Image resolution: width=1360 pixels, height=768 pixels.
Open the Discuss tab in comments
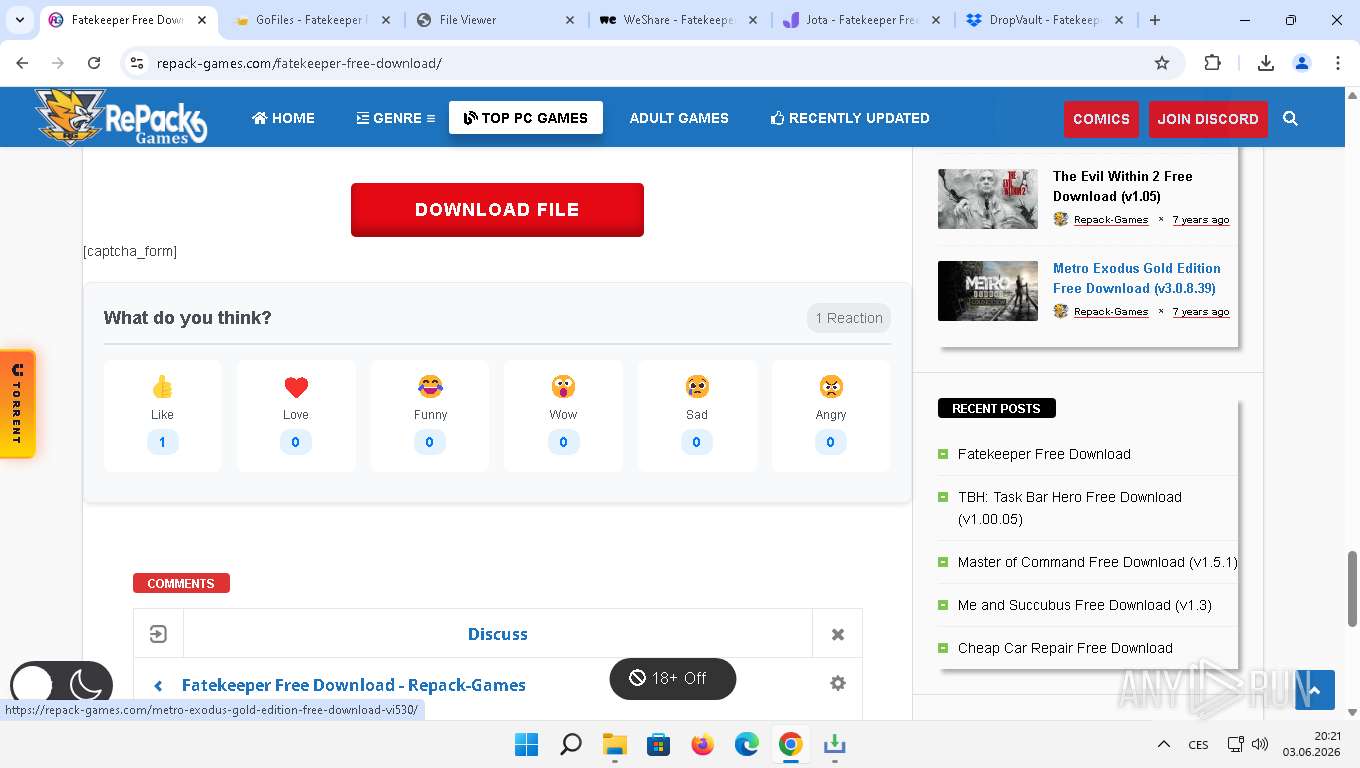click(498, 634)
